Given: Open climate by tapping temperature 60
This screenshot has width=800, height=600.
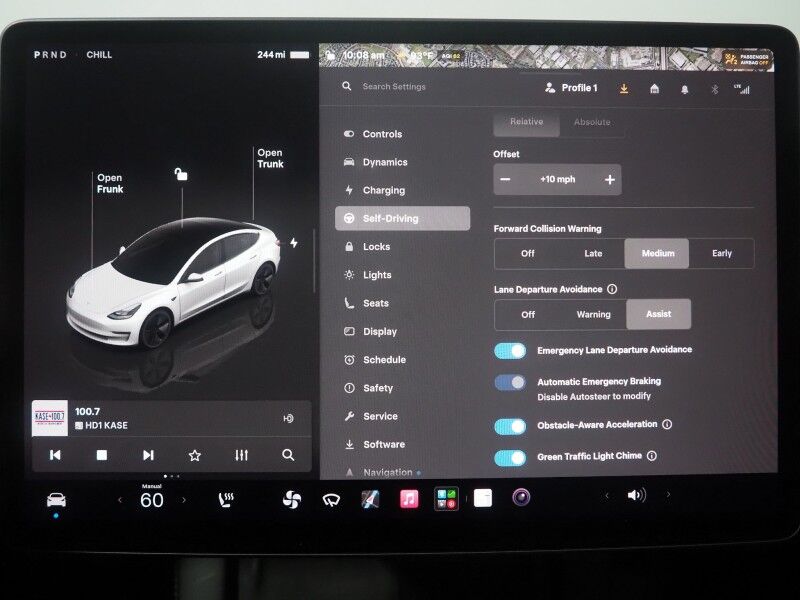Looking at the screenshot, I should tap(152, 501).
